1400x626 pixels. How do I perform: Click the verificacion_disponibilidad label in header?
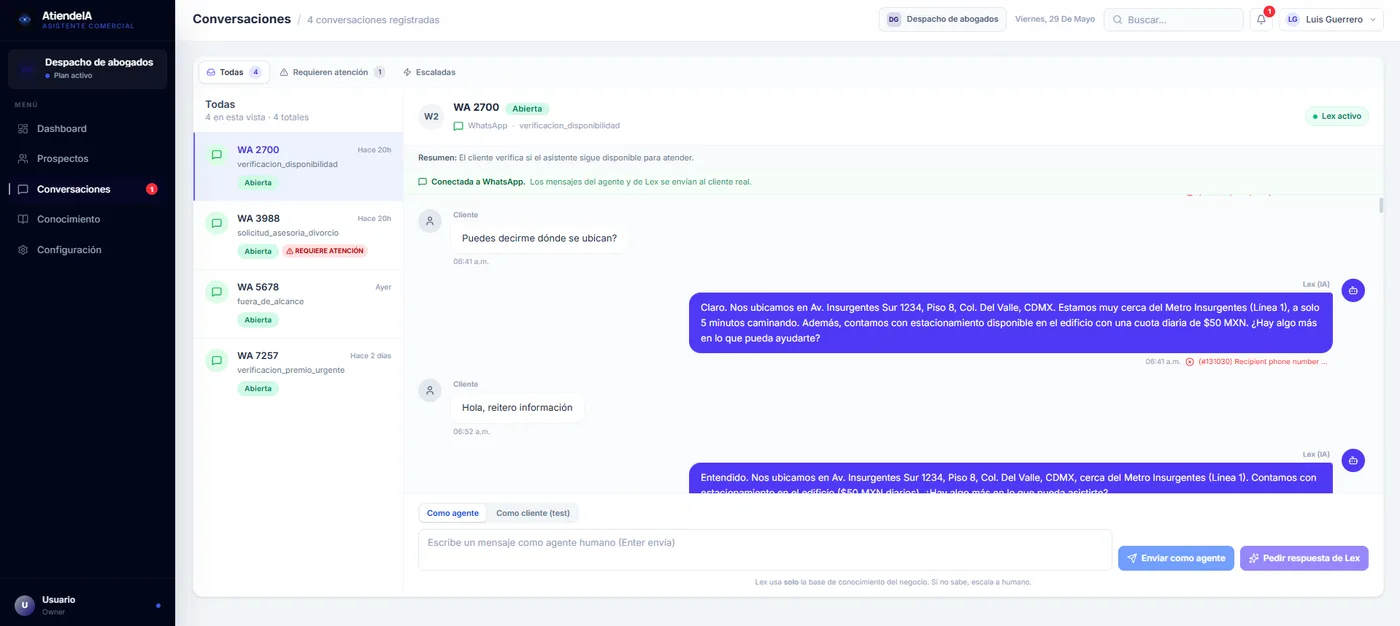(x=569, y=126)
